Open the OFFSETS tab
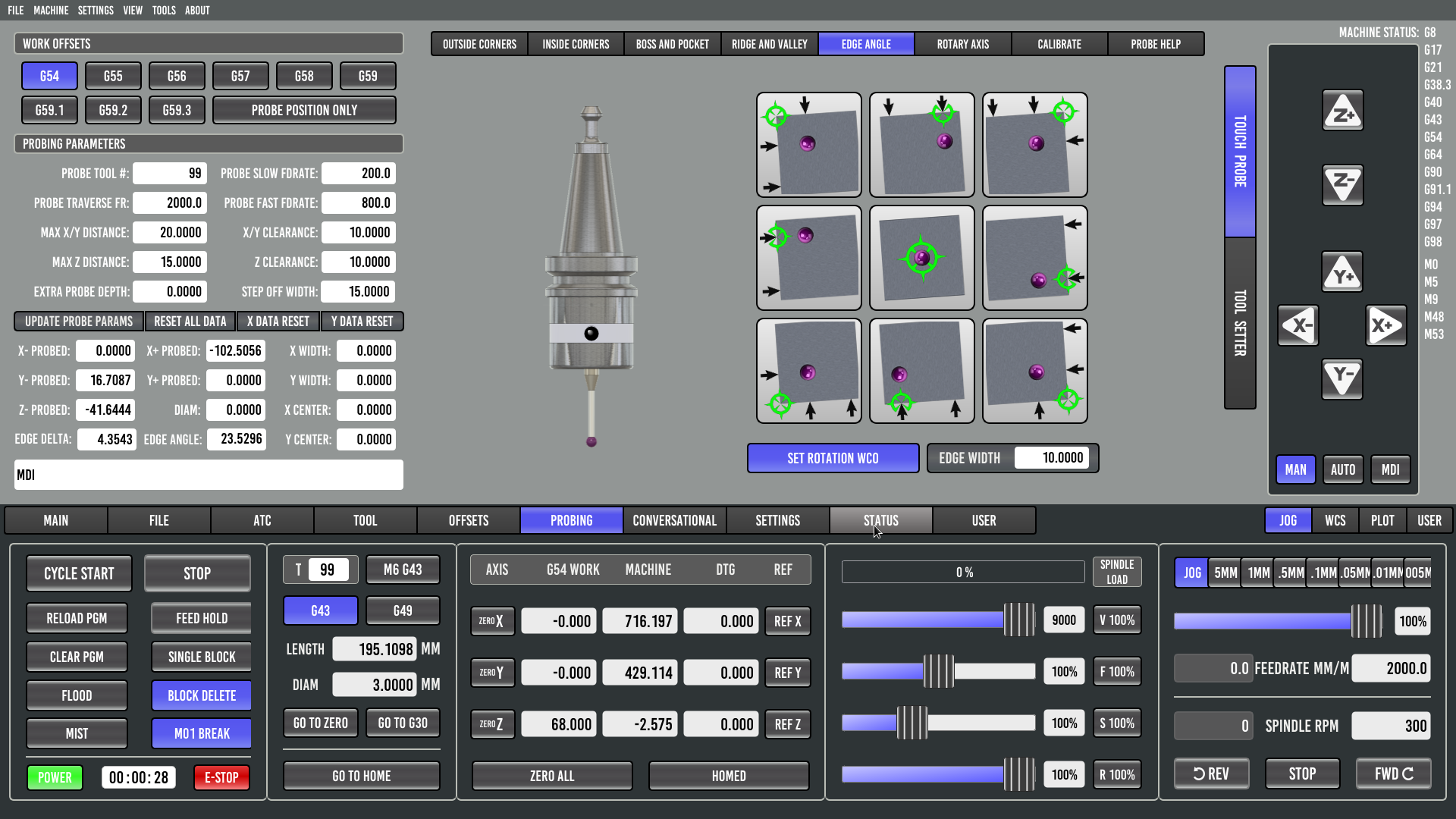This screenshot has width=1456, height=819. [x=468, y=520]
